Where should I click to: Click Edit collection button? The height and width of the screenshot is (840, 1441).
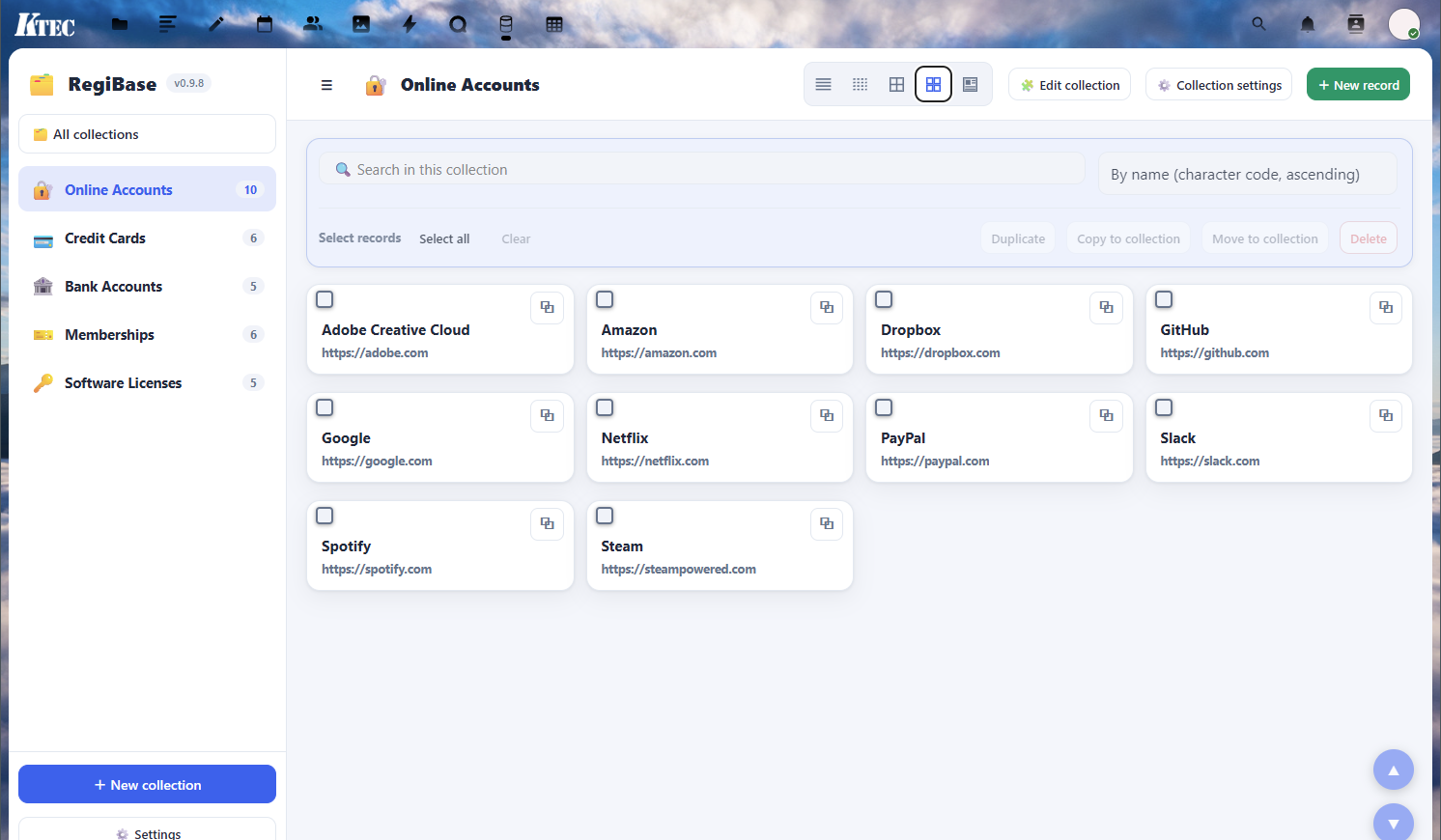[1071, 85]
